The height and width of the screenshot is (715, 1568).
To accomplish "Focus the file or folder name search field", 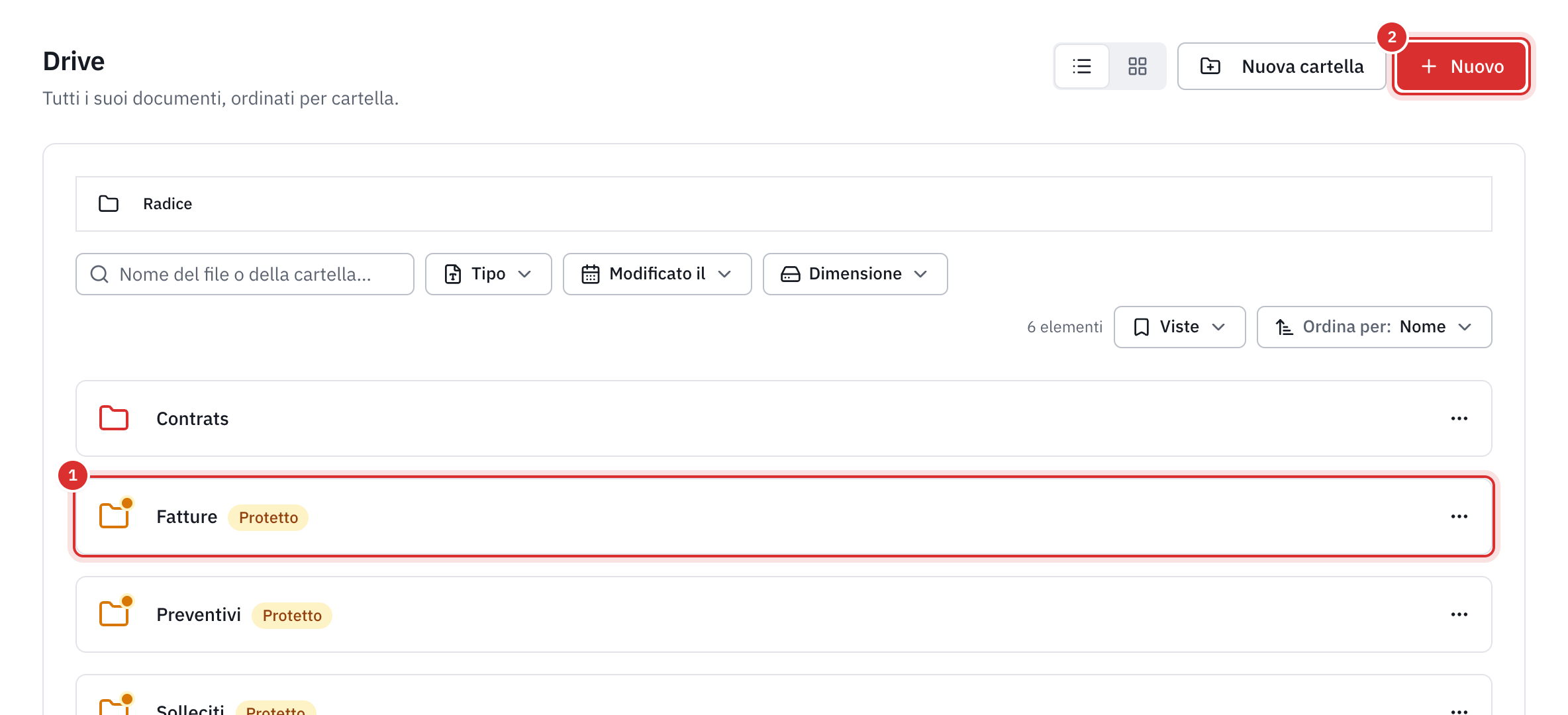I will click(x=245, y=274).
